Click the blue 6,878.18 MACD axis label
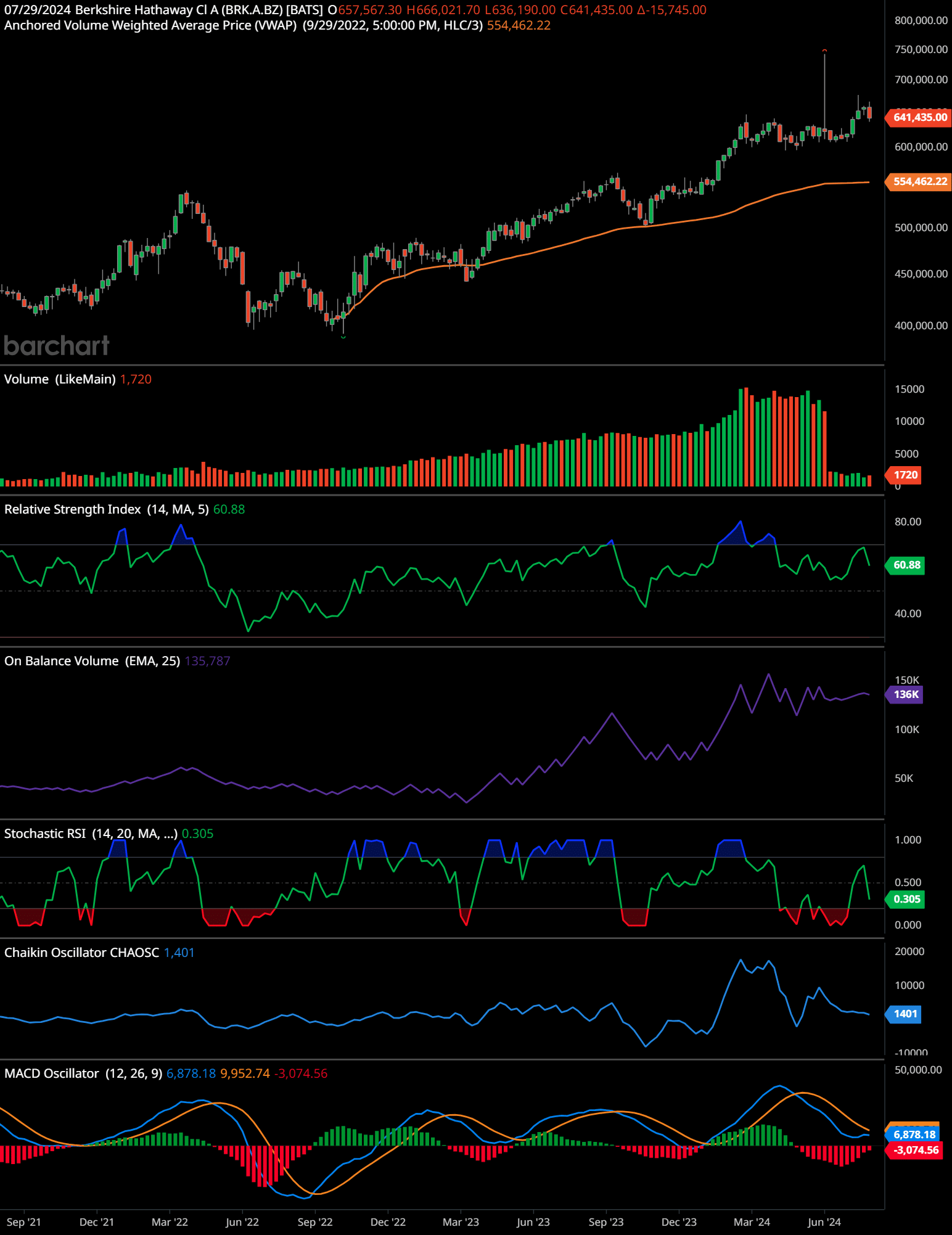Viewport: 952px width, 1235px height. click(x=913, y=1134)
